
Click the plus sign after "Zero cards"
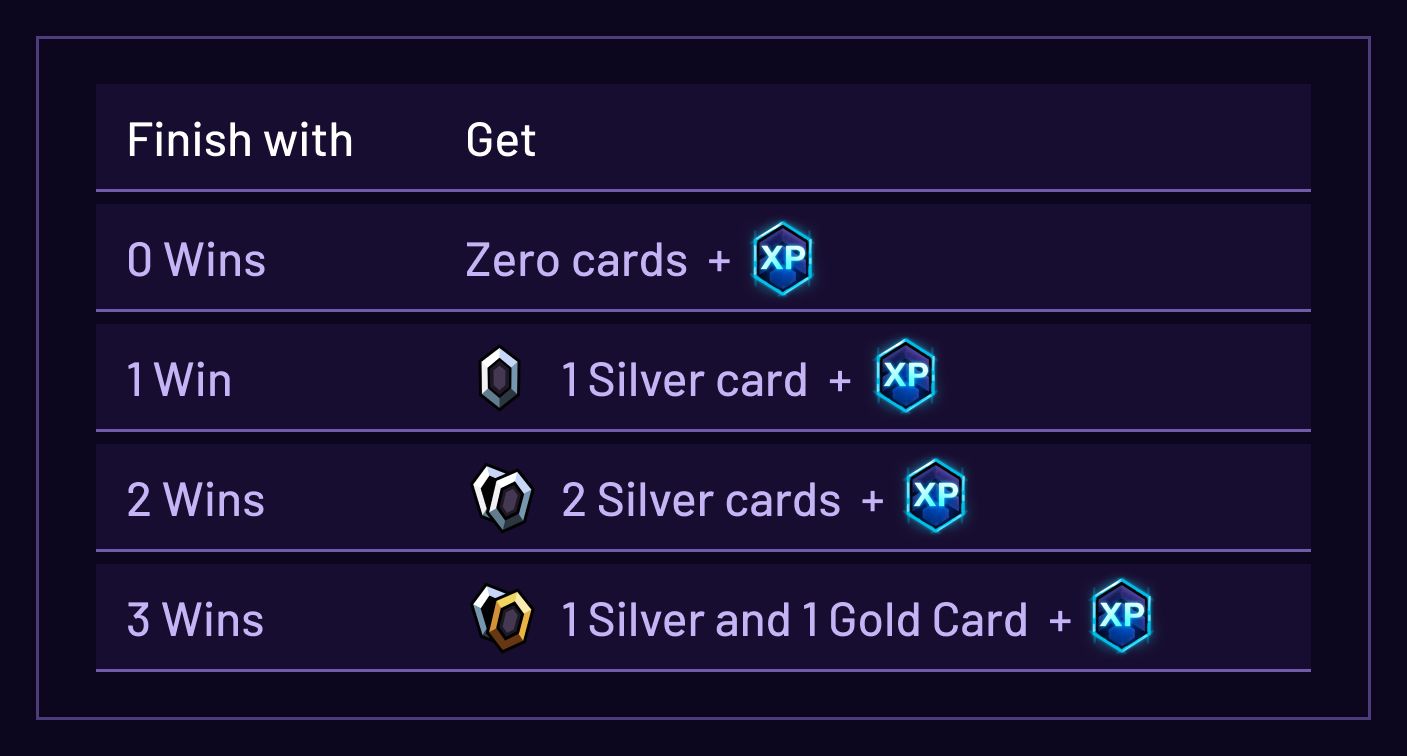click(x=719, y=262)
